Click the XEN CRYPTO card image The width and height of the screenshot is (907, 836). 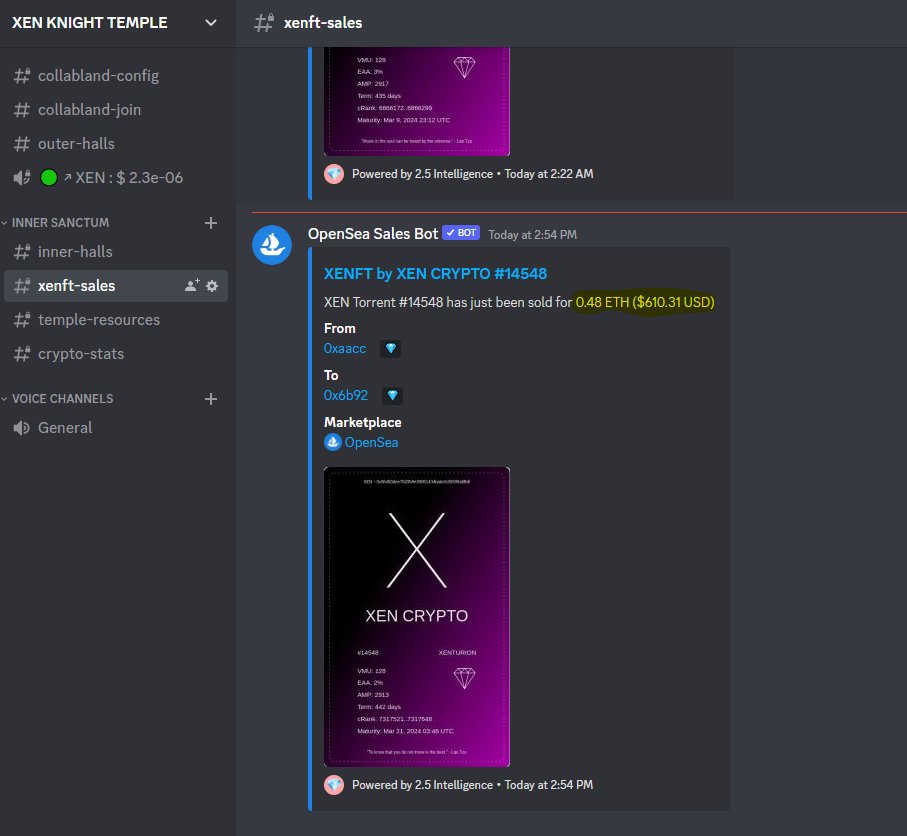[416, 616]
